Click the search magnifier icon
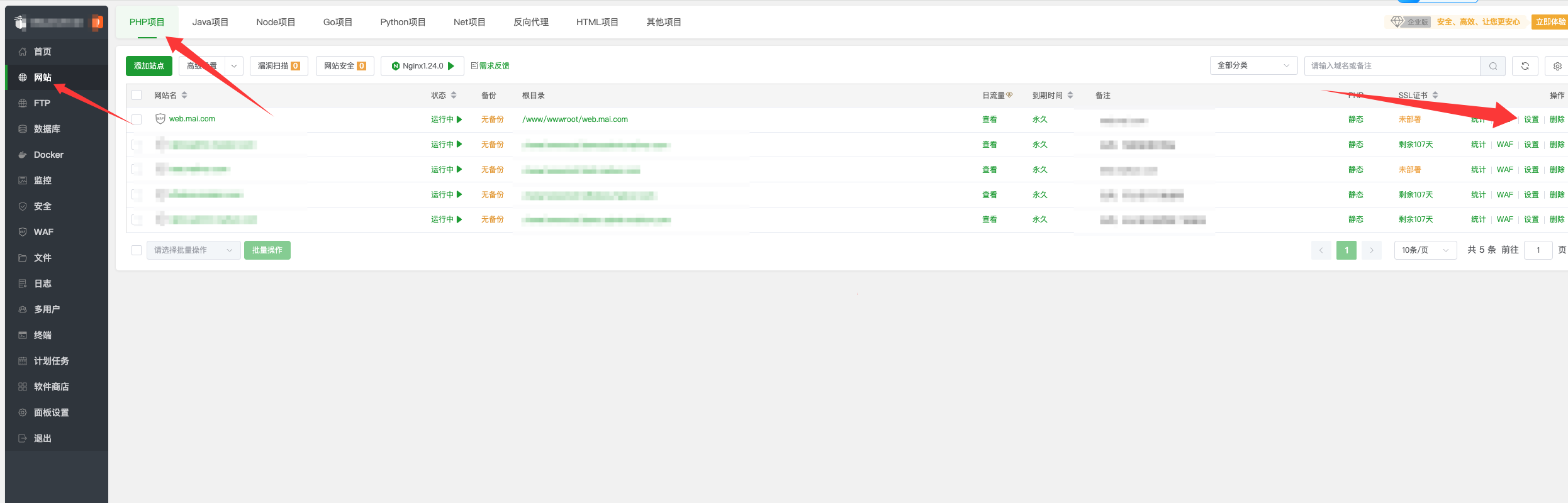 click(1492, 66)
